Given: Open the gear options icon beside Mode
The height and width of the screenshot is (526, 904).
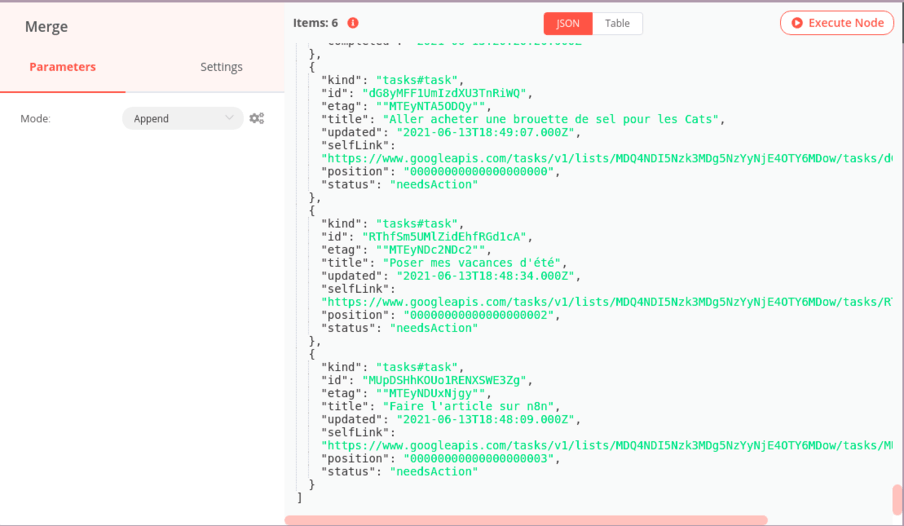Looking at the screenshot, I should click(257, 118).
